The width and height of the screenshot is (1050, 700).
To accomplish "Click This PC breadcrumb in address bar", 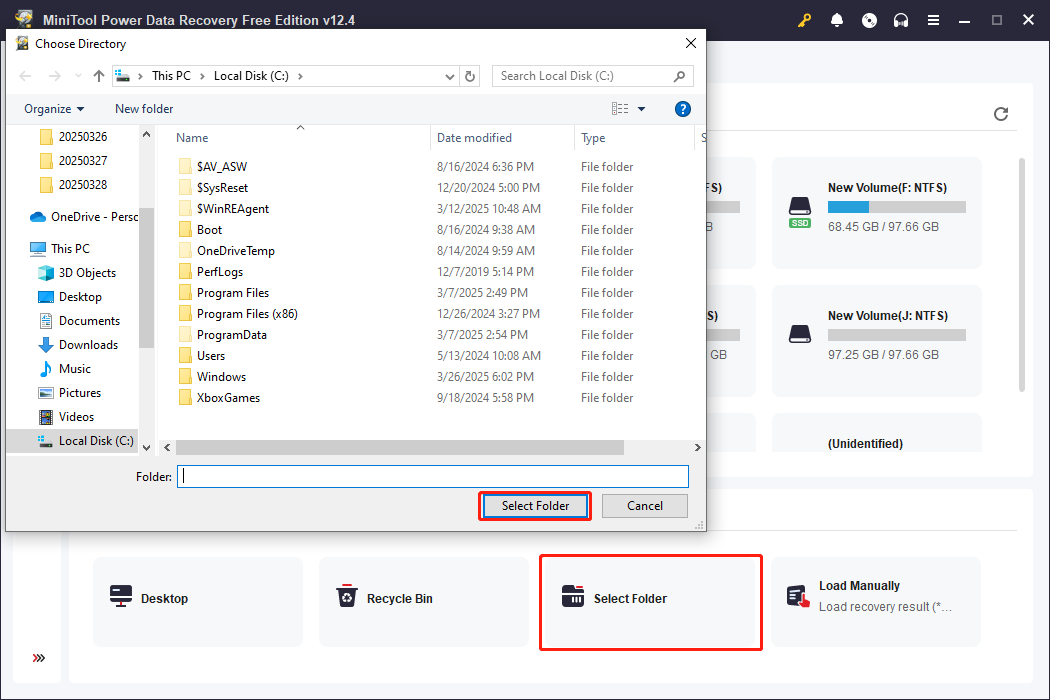I will point(171,76).
